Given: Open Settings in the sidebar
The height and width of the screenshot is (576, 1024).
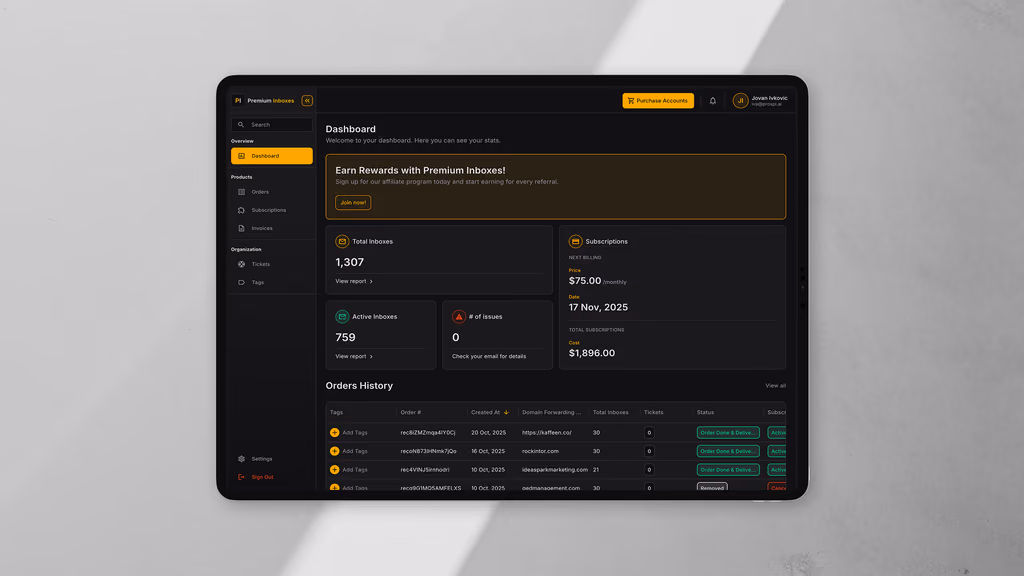Looking at the screenshot, I should pyautogui.click(x=272, y=459).
